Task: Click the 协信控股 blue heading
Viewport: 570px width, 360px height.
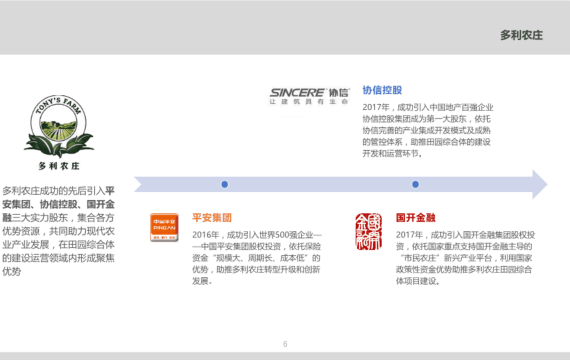Action: (x=382, y=90)
